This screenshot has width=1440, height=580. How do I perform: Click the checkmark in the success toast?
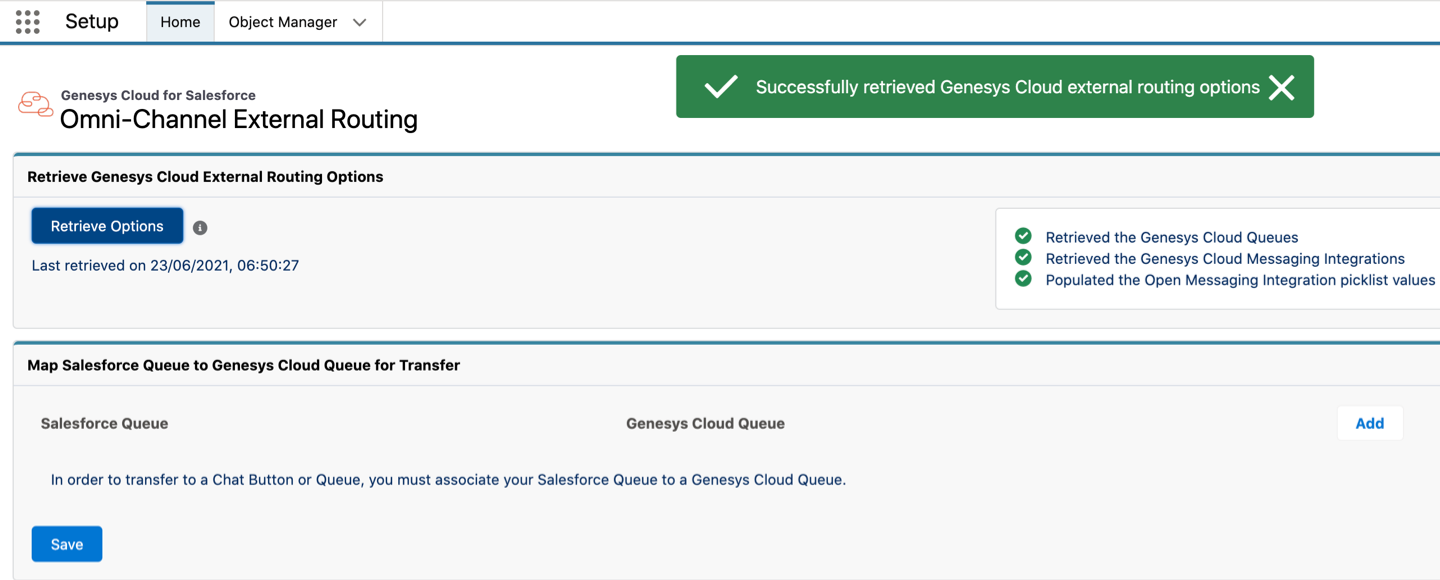[720, 87]
